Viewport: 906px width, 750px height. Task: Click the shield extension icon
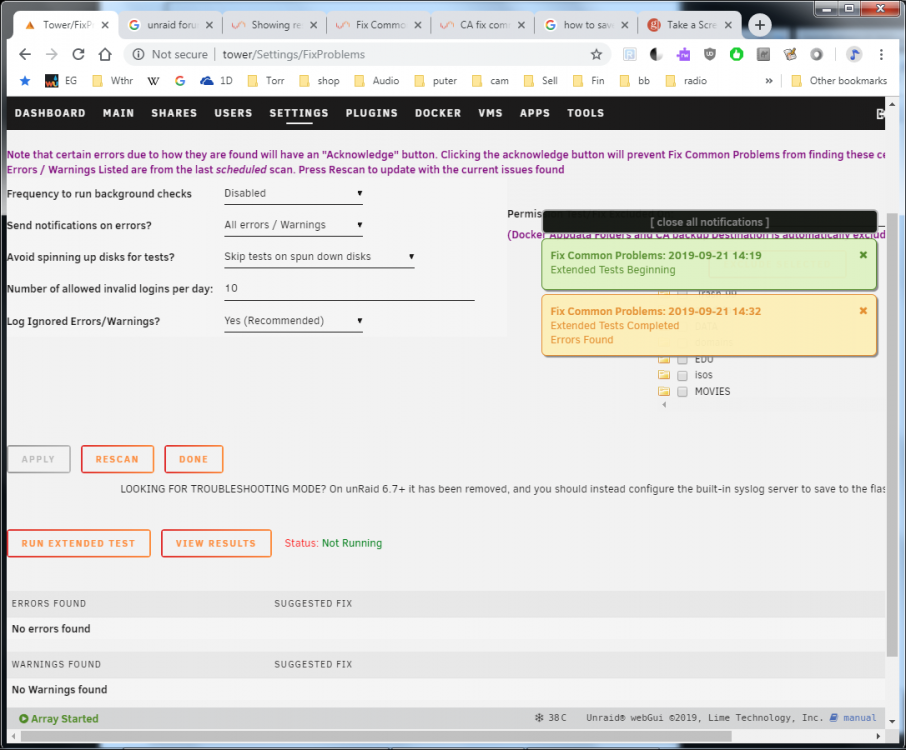(710, 54)
